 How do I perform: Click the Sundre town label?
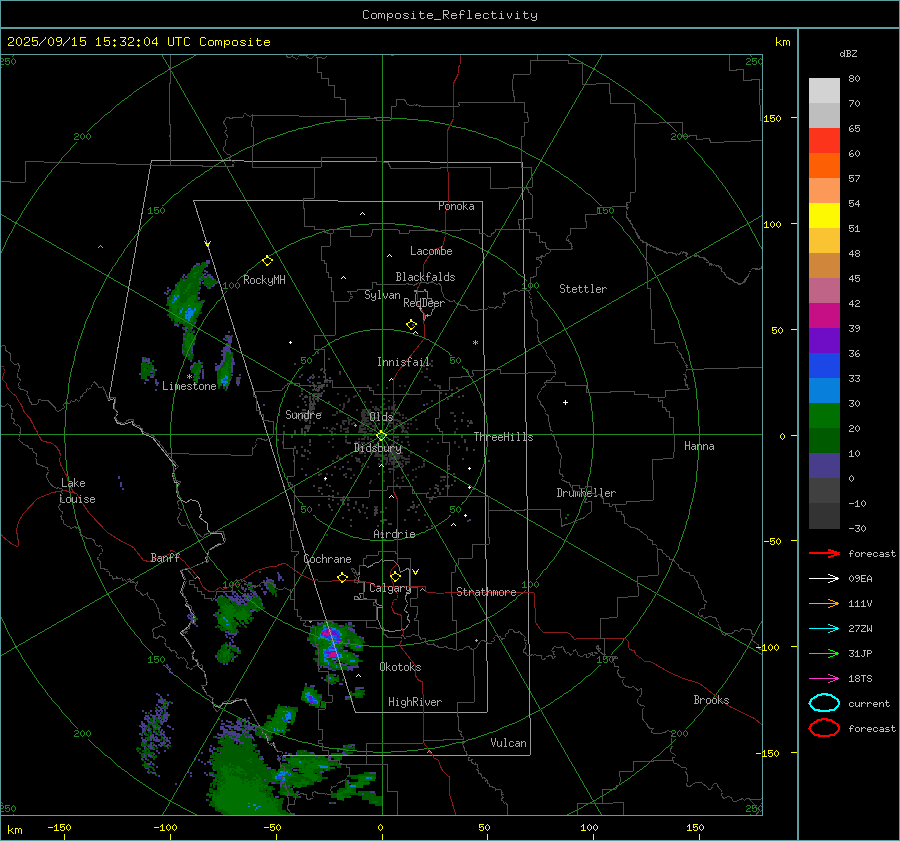click(x=303, y=415)
